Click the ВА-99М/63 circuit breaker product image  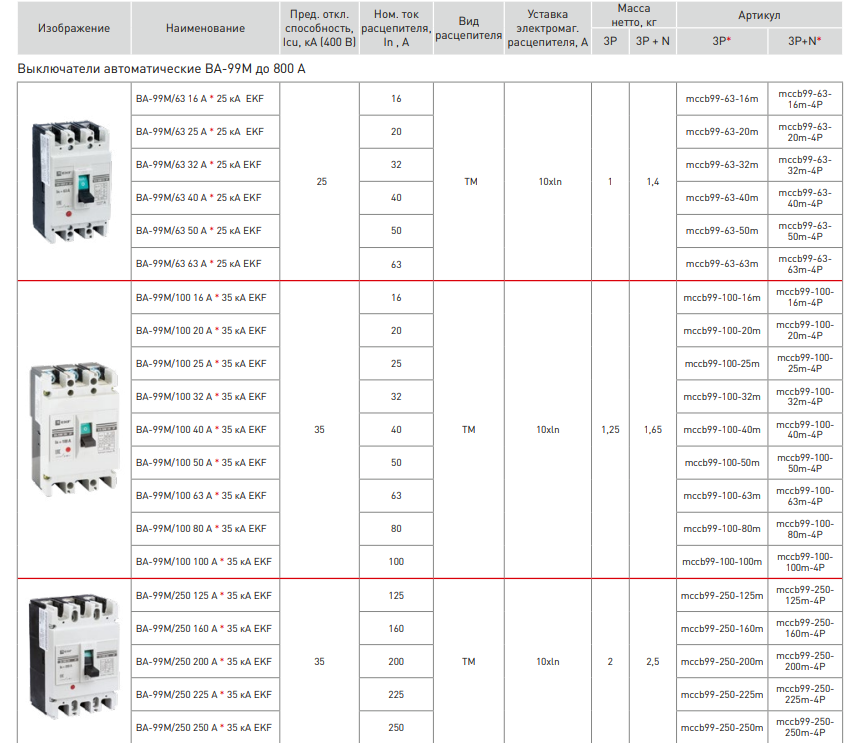(x=71, y=181)
